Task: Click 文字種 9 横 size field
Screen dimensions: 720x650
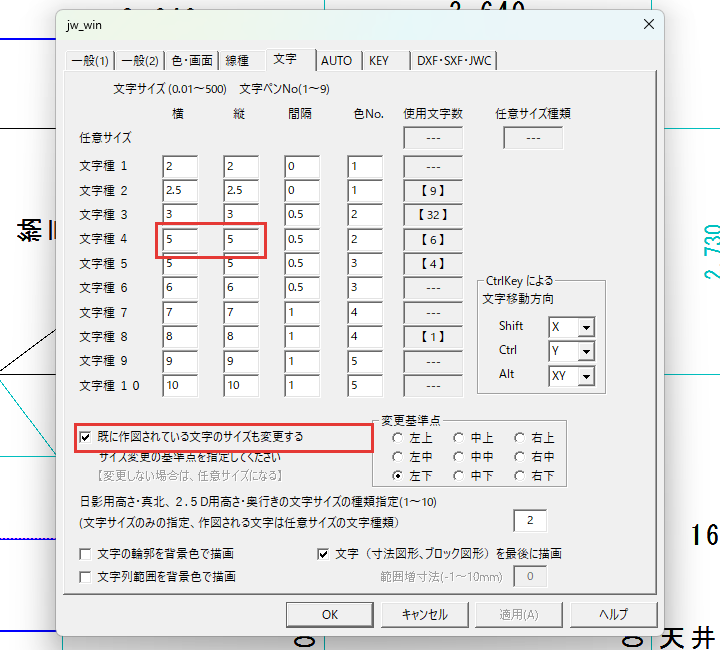Action: [180, 362]
